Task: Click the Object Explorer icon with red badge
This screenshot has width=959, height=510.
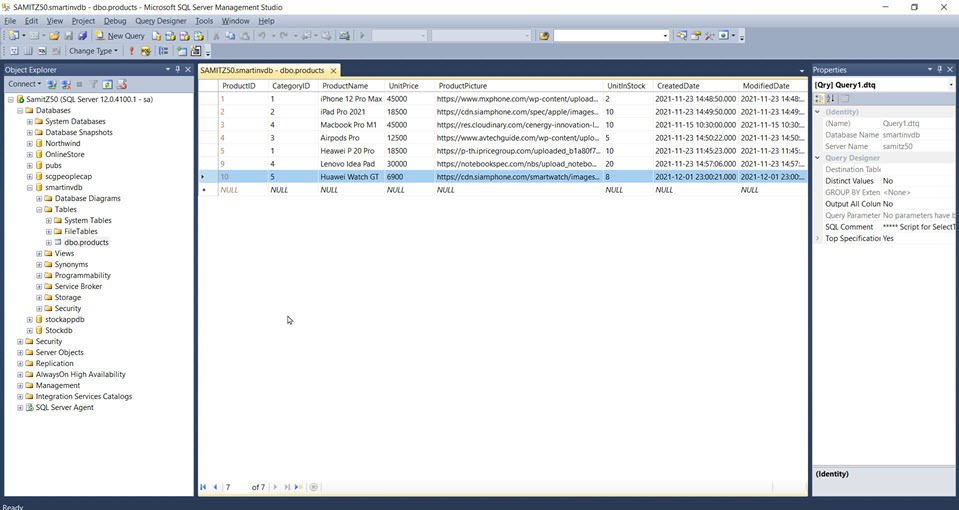Action: click(122, 84)
